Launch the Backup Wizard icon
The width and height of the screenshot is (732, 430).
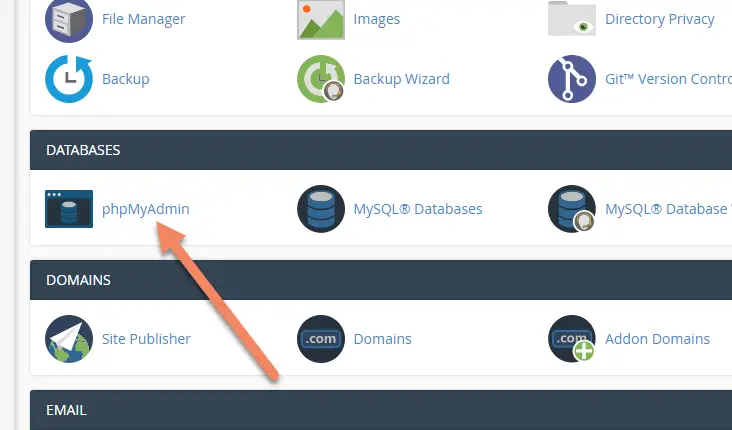coord(321,79)
